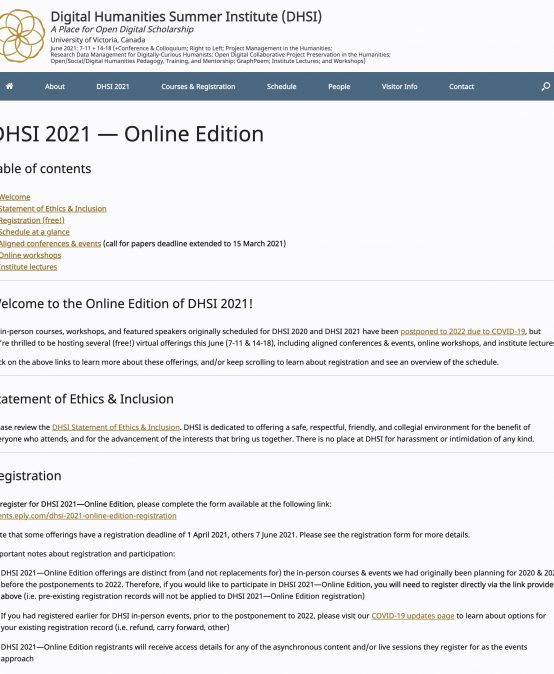This screenshot has height=674, width=554.
Task: Open the About menu
Action: pos(55,86)
